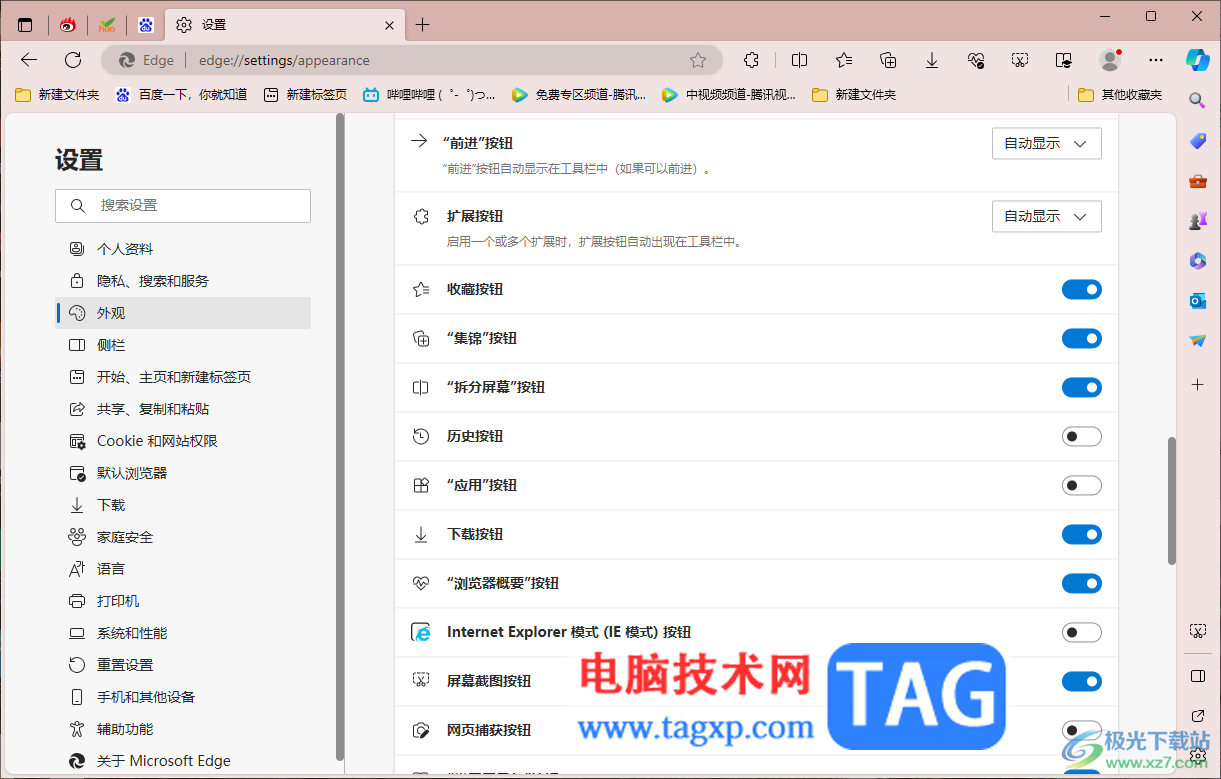
Task: Expand "前进"按钮 自动显示 dropdown
Action: pos(1047,143)
